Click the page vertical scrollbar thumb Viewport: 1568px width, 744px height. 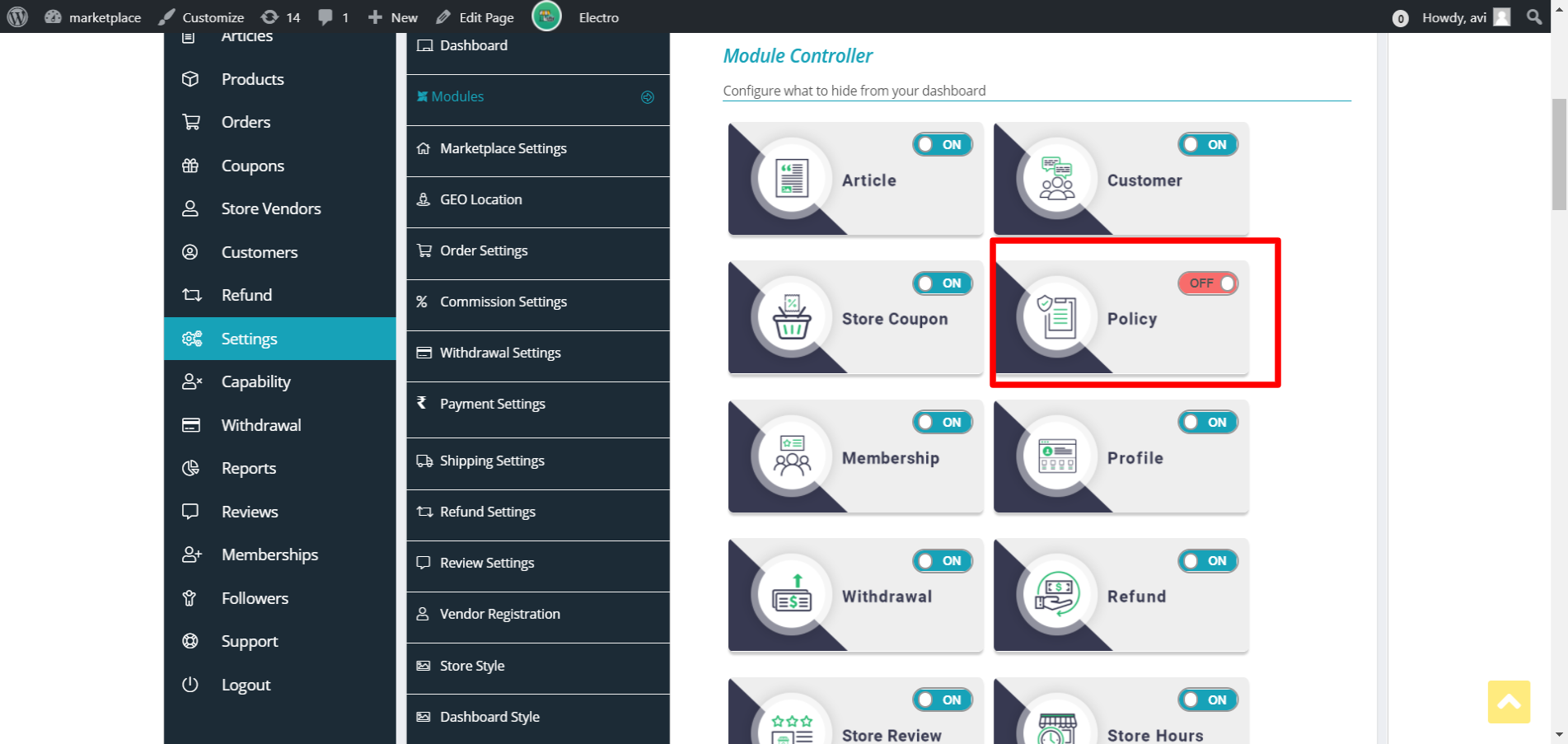point(1559,155)
